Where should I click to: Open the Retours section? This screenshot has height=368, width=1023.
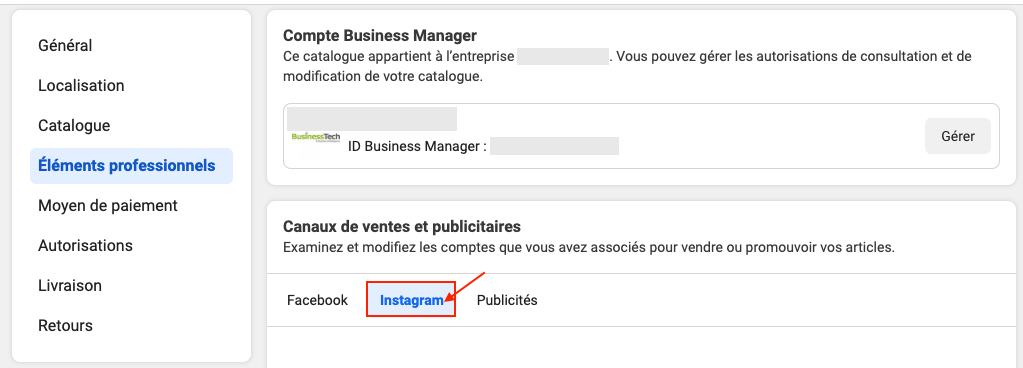pyautogui.click(x=65, y=325)
